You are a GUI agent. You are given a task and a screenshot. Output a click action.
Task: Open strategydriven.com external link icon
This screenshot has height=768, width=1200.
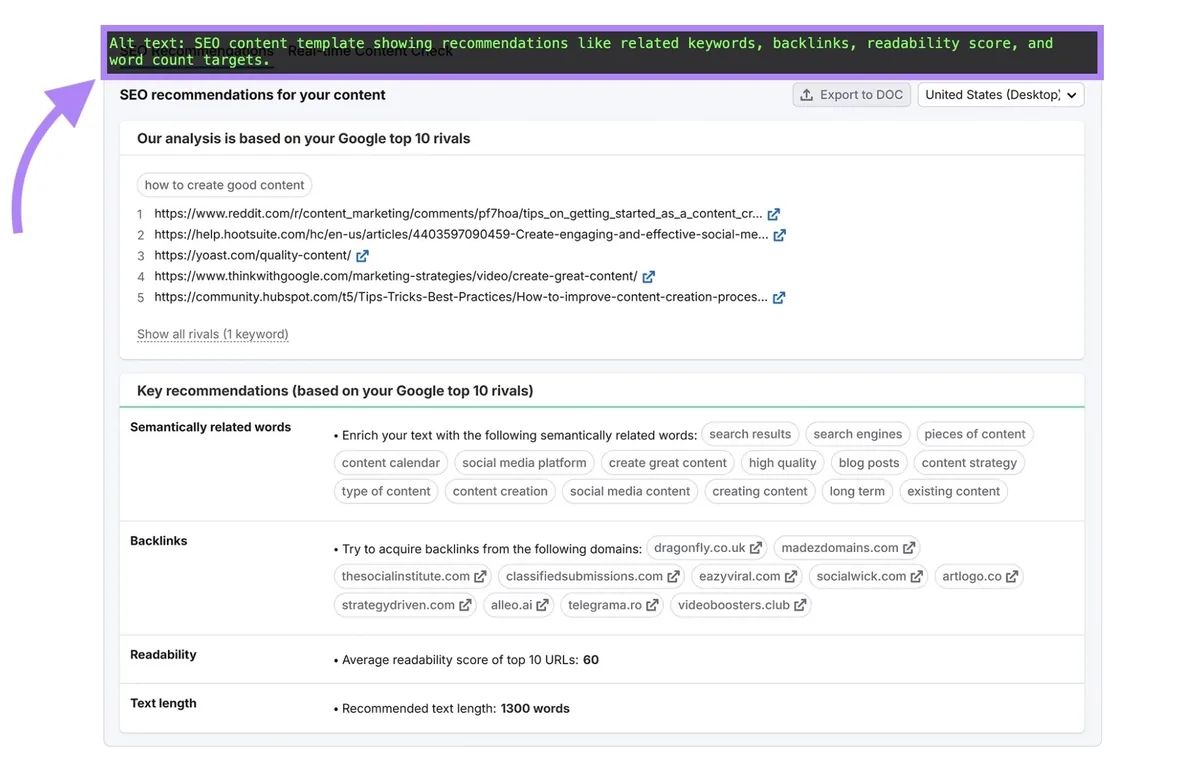[x=465, y=605]
